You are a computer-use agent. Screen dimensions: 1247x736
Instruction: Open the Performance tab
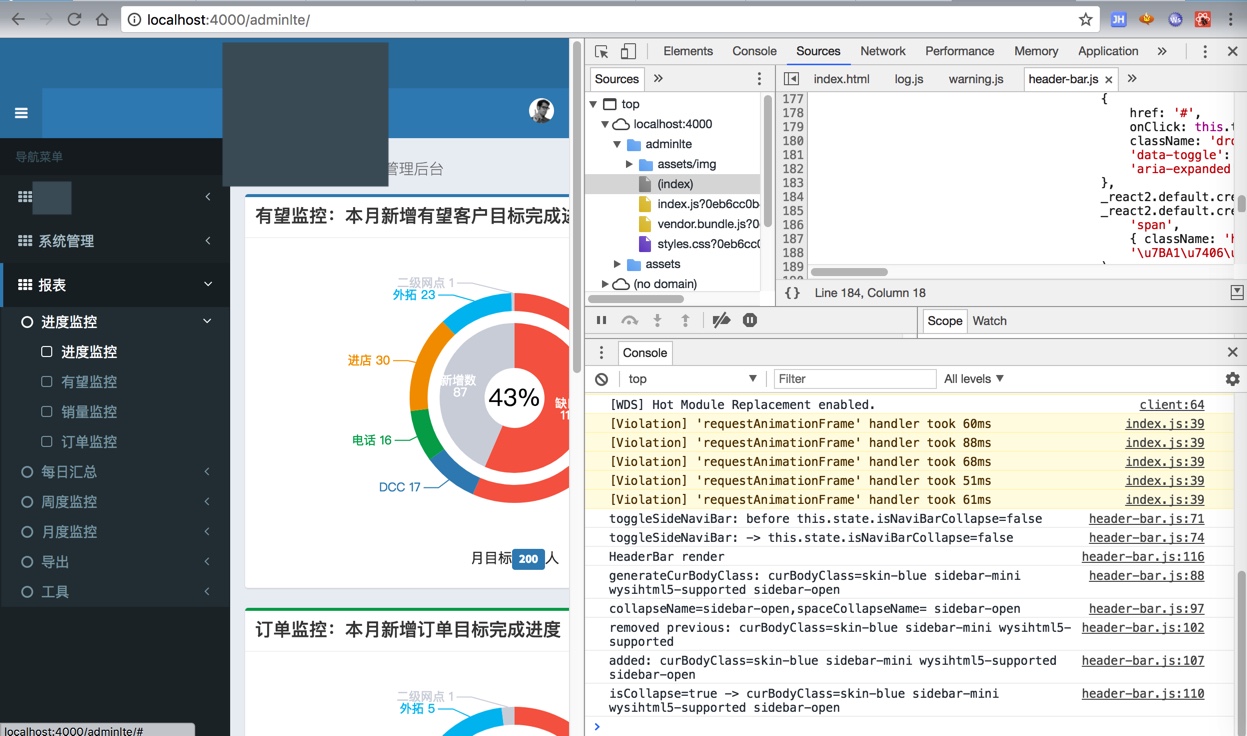[x=960, y=51]
